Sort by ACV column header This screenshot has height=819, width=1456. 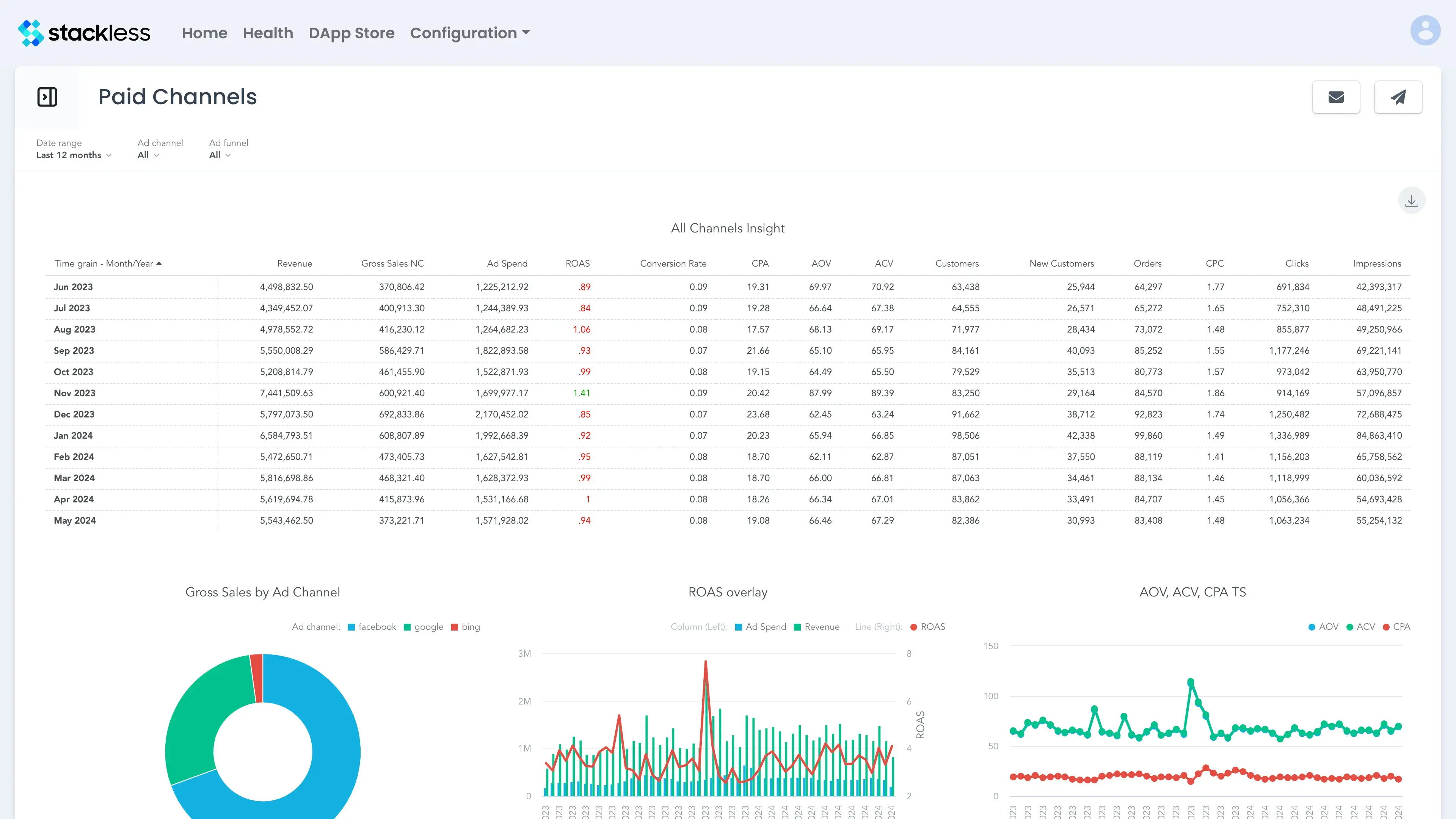click(884, 264)
